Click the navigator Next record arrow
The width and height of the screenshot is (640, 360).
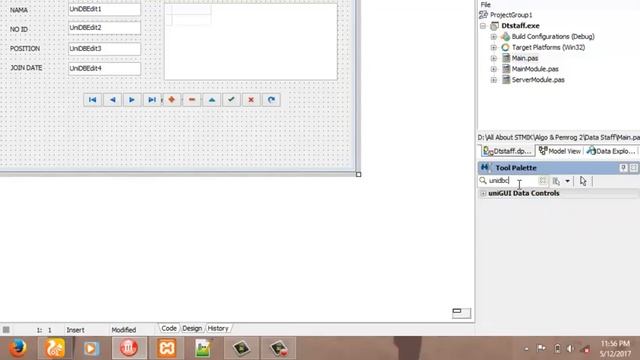click(x=132, y=100)
